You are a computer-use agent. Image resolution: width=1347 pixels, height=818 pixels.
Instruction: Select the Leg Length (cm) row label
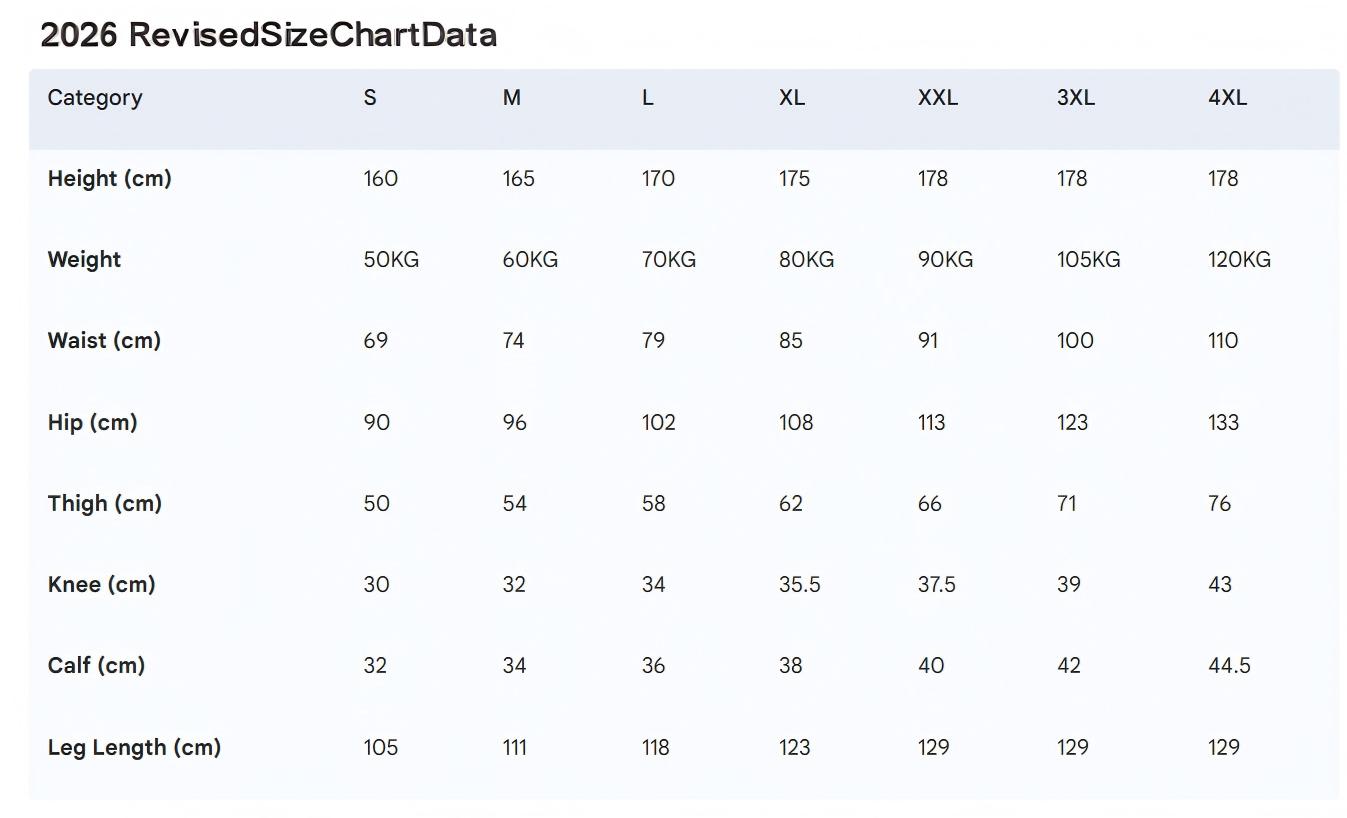tap(134, 747)
